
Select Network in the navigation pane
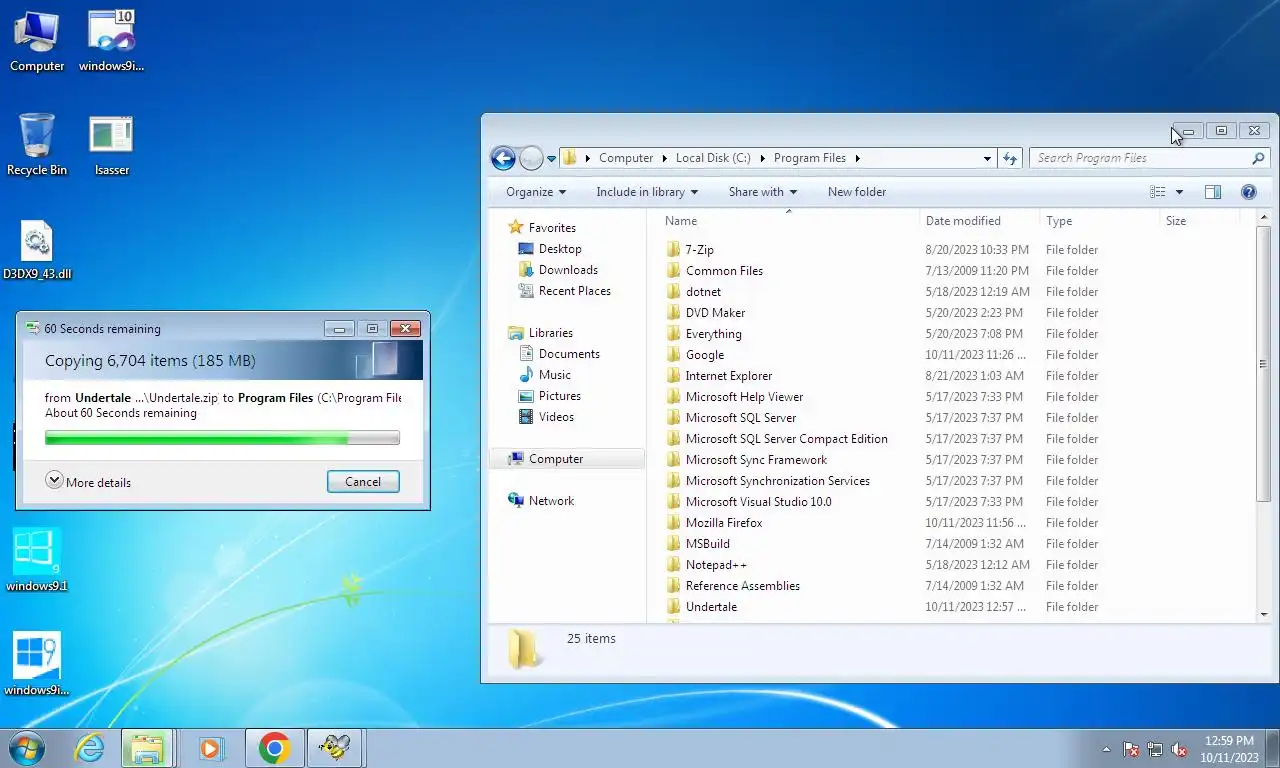[x=551, y=500]
